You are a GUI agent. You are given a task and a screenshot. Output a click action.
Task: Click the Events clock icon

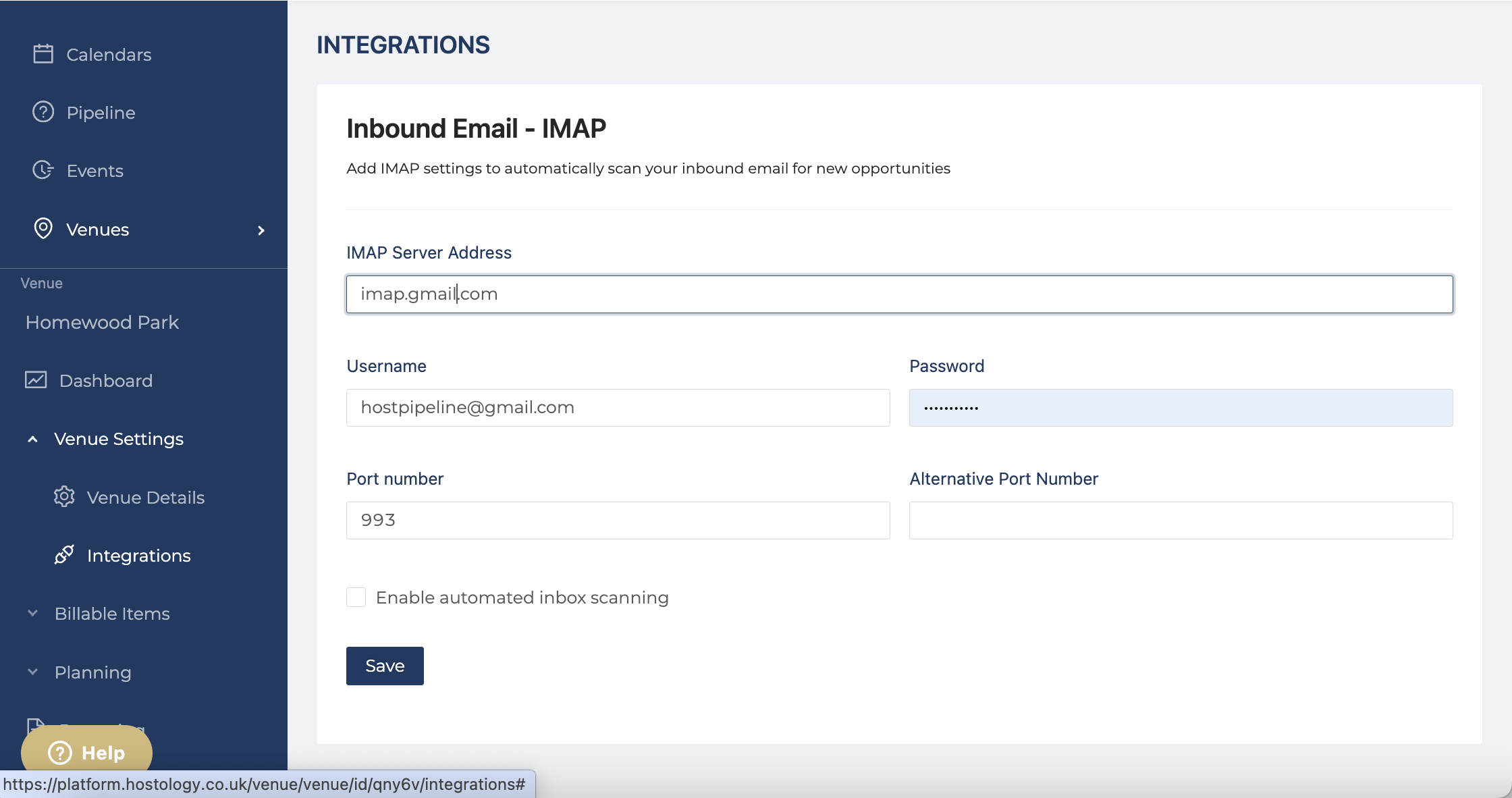point(43,170)
